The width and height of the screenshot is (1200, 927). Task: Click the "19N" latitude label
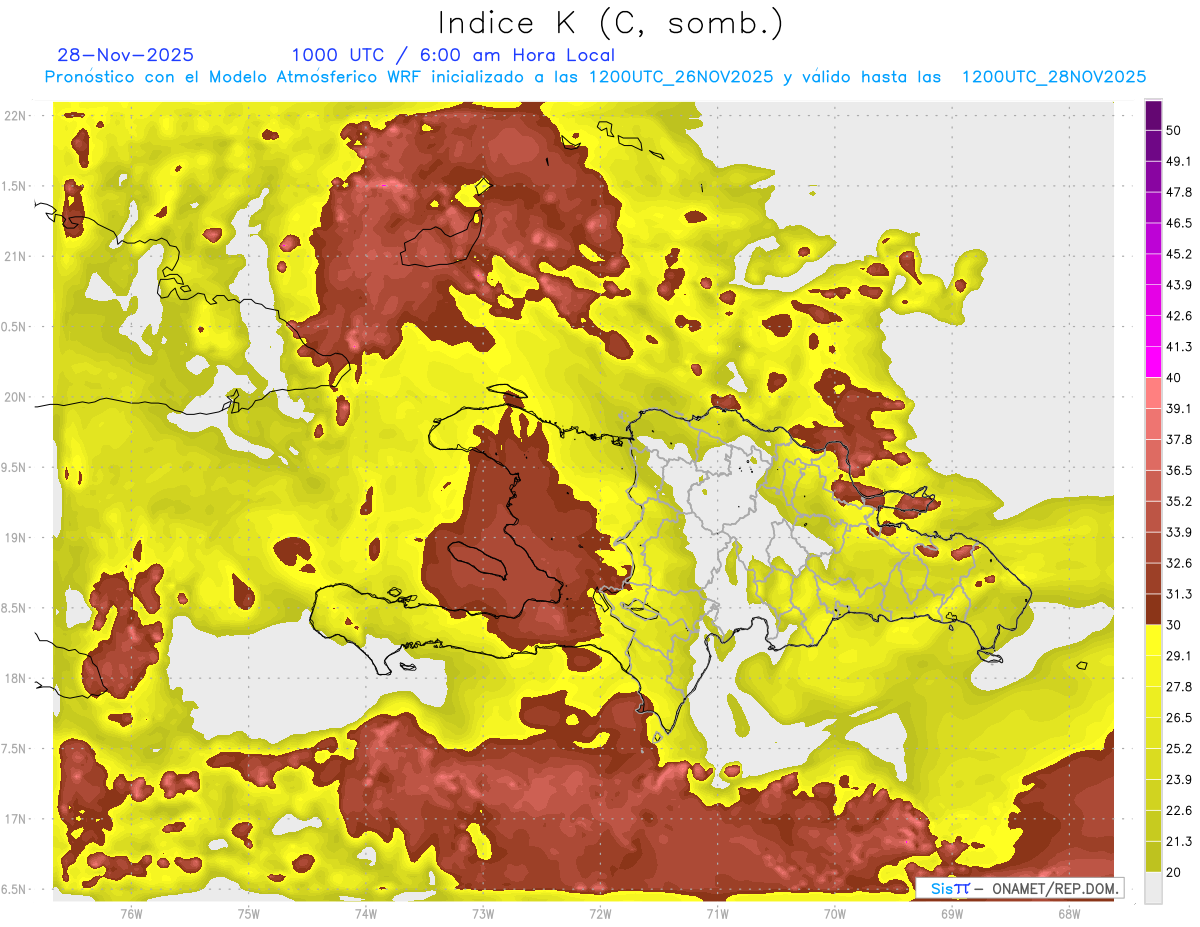(15, 538)
